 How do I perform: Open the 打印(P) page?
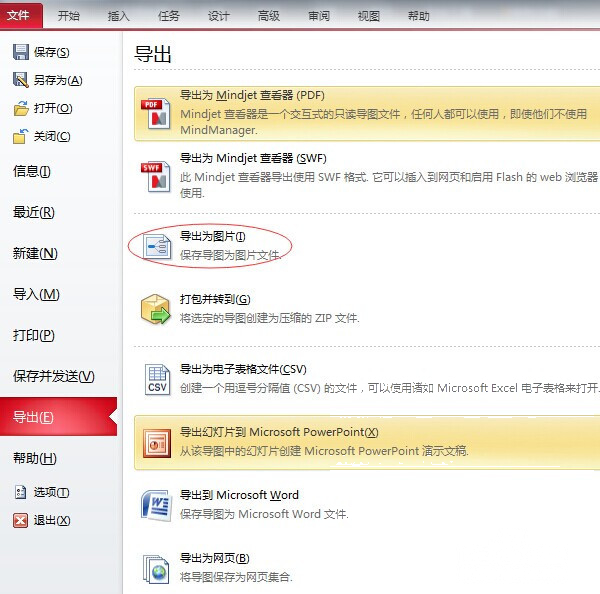(x=34, y=335)
